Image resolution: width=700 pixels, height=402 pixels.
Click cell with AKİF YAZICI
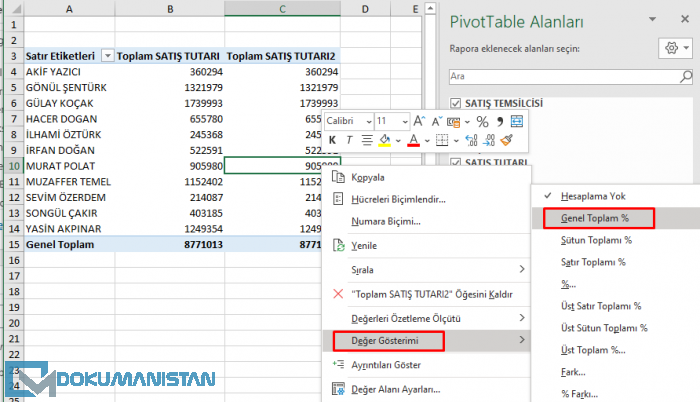[x=69, y=72]
